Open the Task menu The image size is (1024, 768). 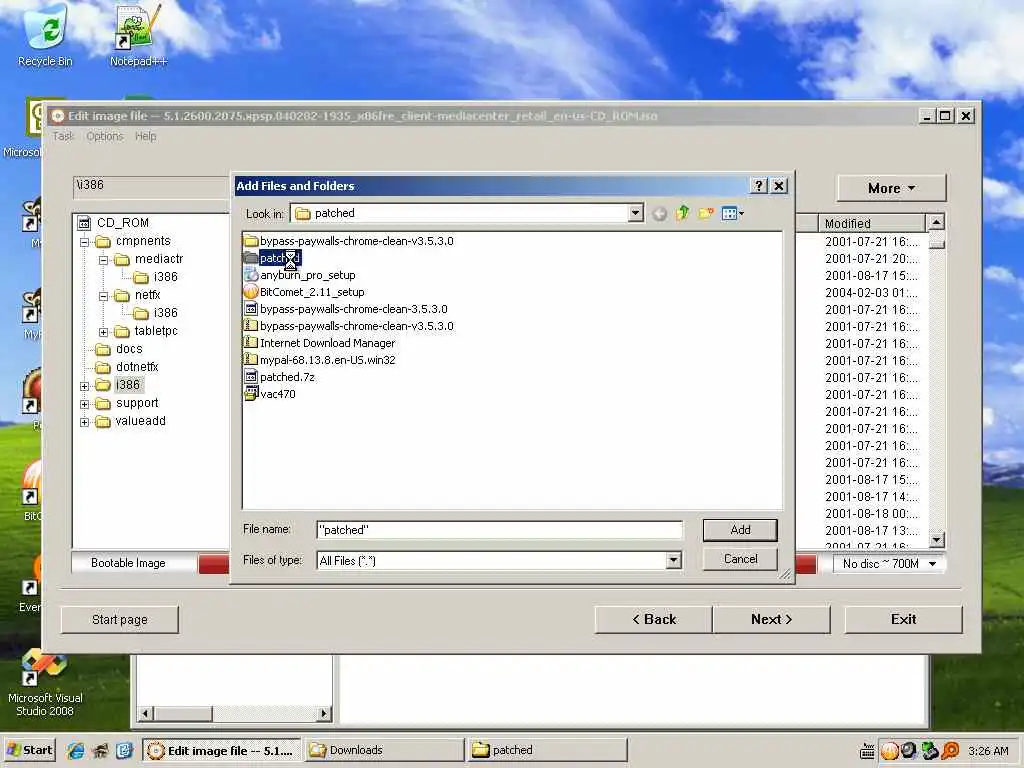coord(63,136)
